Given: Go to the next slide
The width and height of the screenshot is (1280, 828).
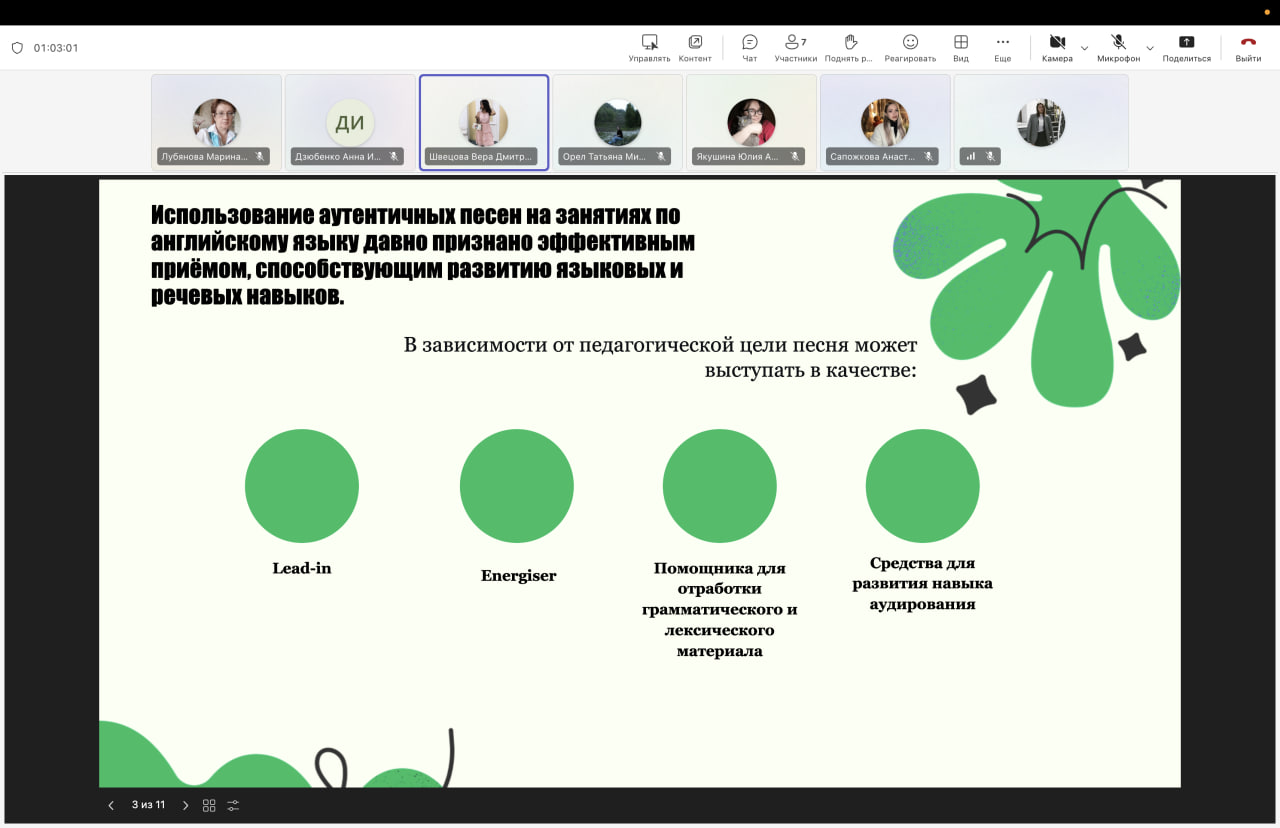Looking at the screenshot, I should [185, 805].
